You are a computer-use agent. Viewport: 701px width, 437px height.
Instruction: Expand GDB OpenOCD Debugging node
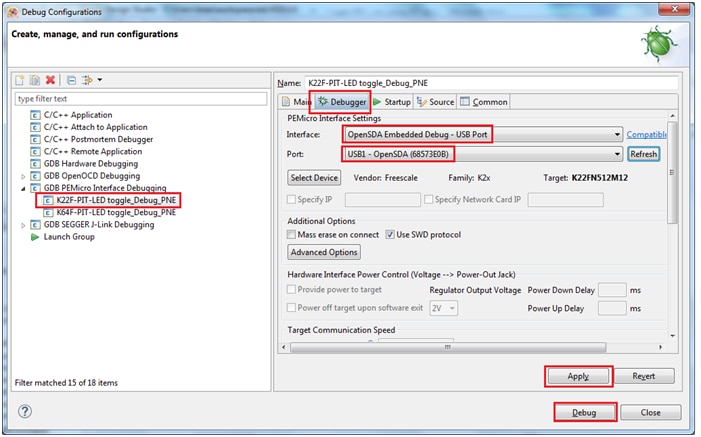(23, 176)
